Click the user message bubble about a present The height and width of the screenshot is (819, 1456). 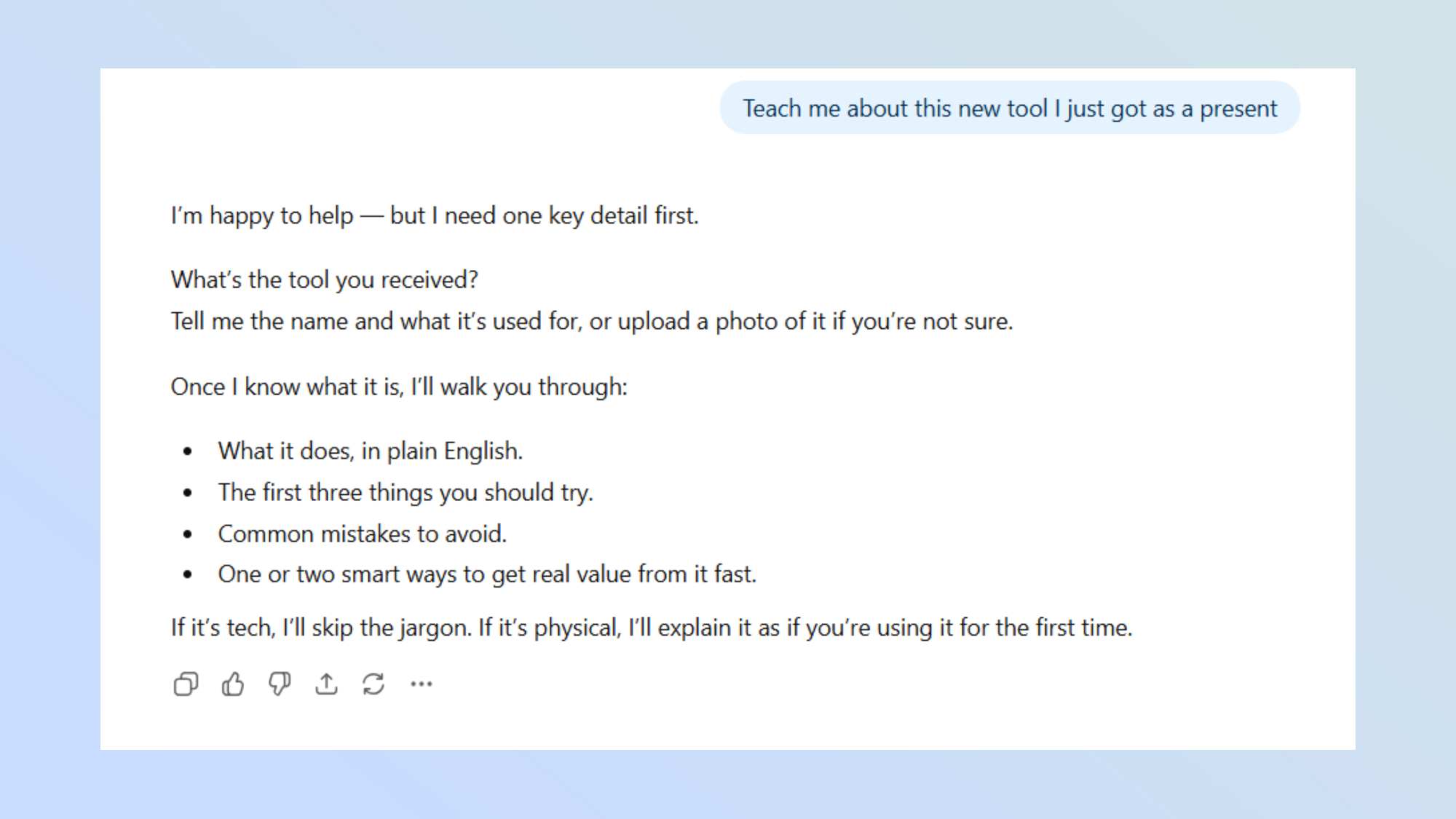(x=1009, y=108)
